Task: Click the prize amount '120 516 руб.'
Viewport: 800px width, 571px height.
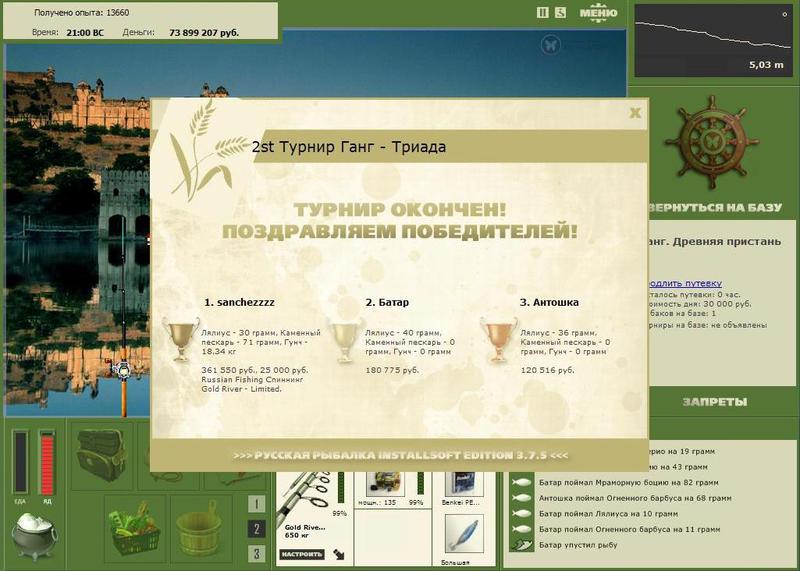Action: [x=547, y=370]
